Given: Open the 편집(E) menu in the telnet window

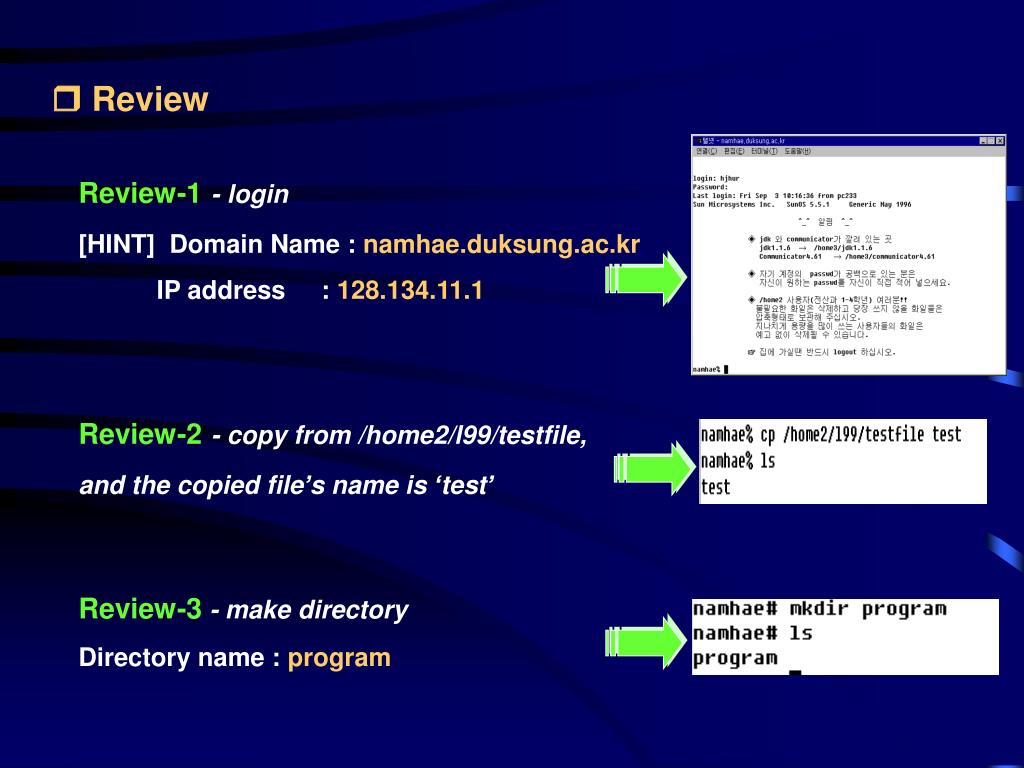Looking at the screenshot, I should 733,152.
